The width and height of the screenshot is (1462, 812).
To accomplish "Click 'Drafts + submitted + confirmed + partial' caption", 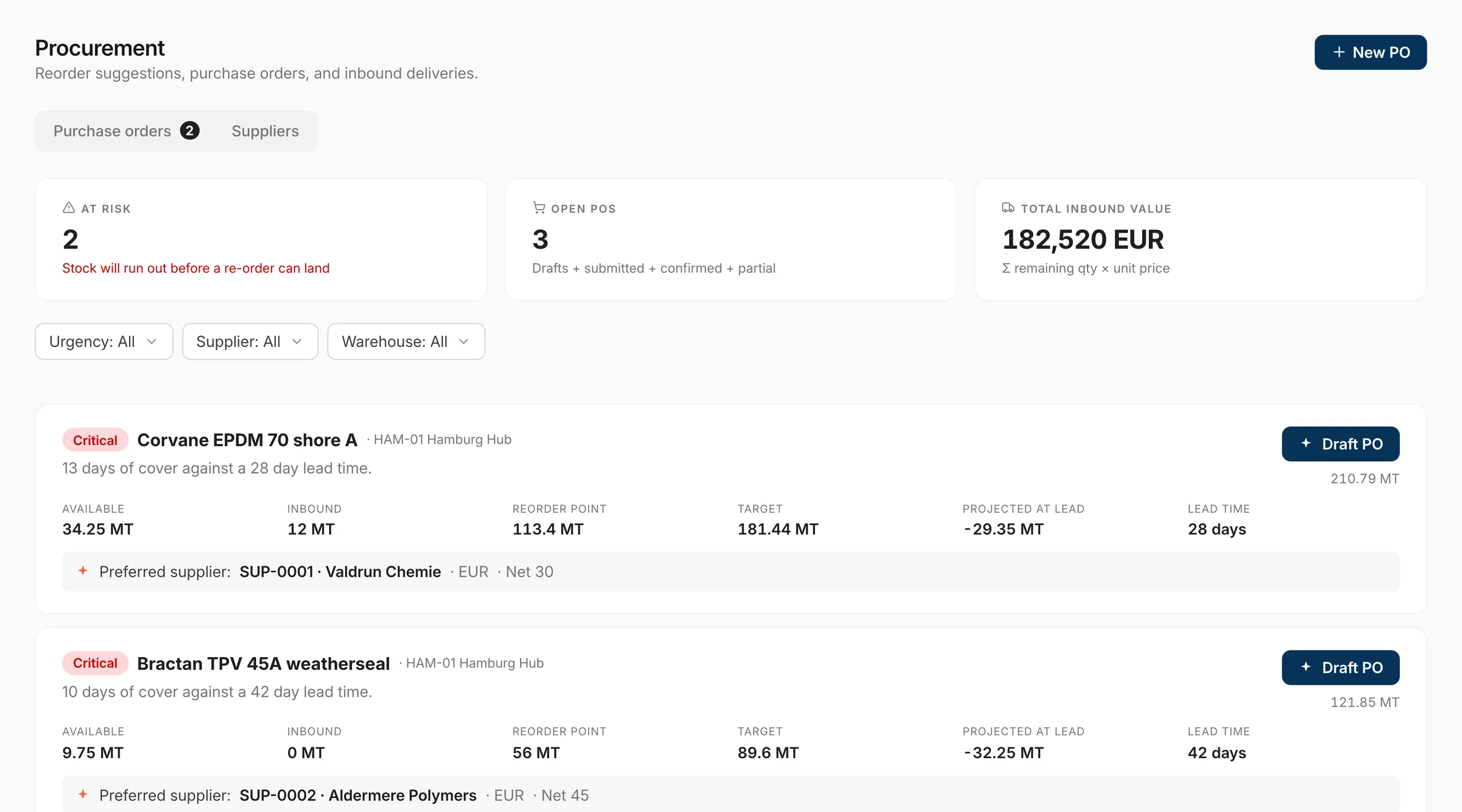I will pyautogui.click(x=654, y=269).
